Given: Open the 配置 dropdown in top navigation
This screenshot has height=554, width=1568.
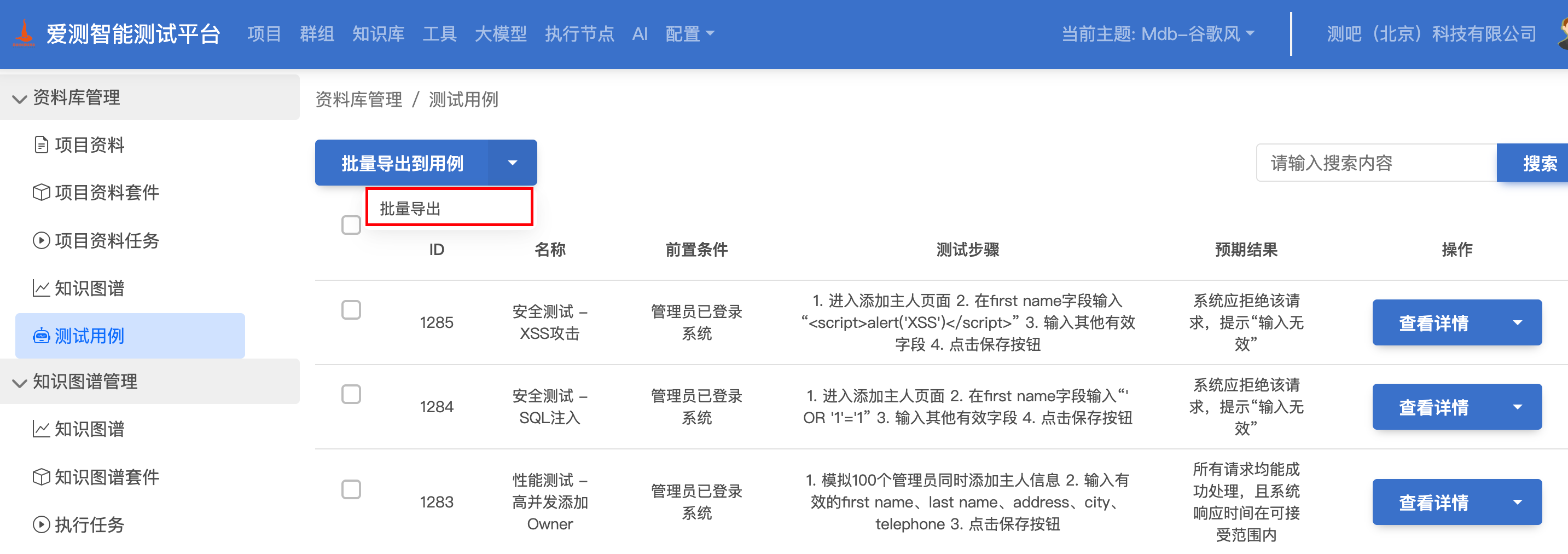Looking at the screenshot, I should click(690, 33).
